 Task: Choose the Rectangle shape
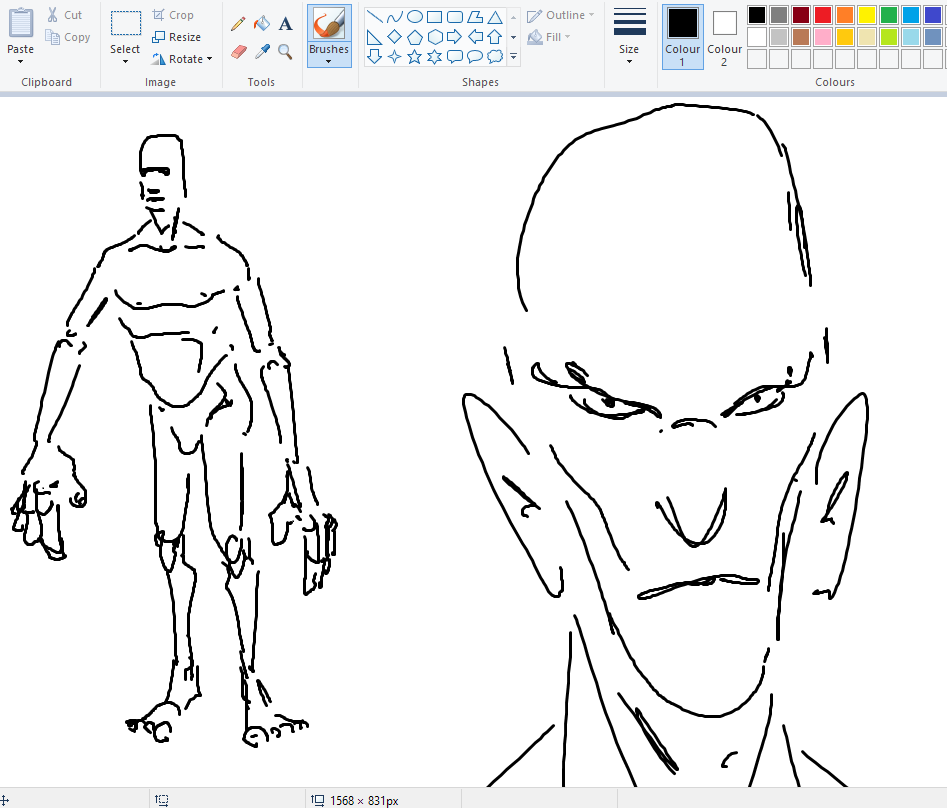pos(434,17)
